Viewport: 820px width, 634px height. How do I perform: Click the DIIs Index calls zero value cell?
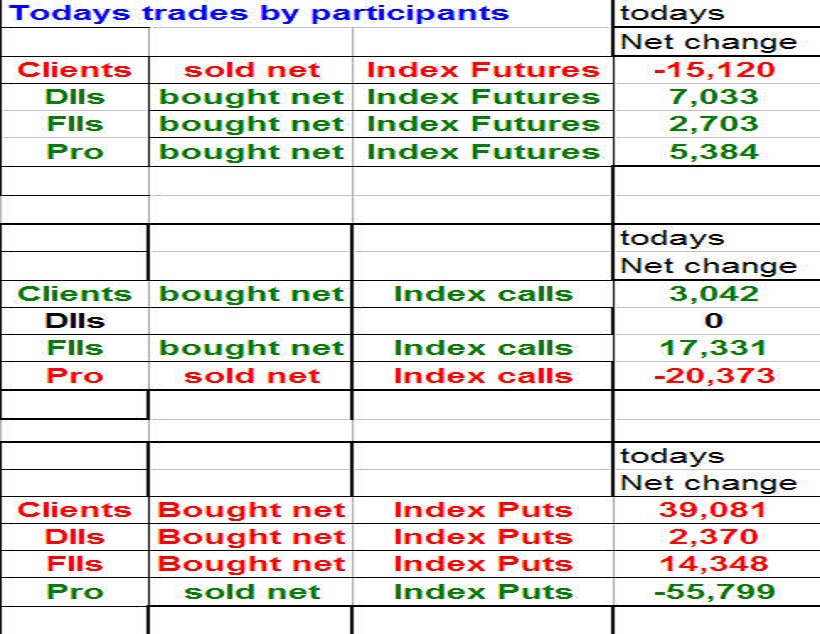(x=714, y=321)
